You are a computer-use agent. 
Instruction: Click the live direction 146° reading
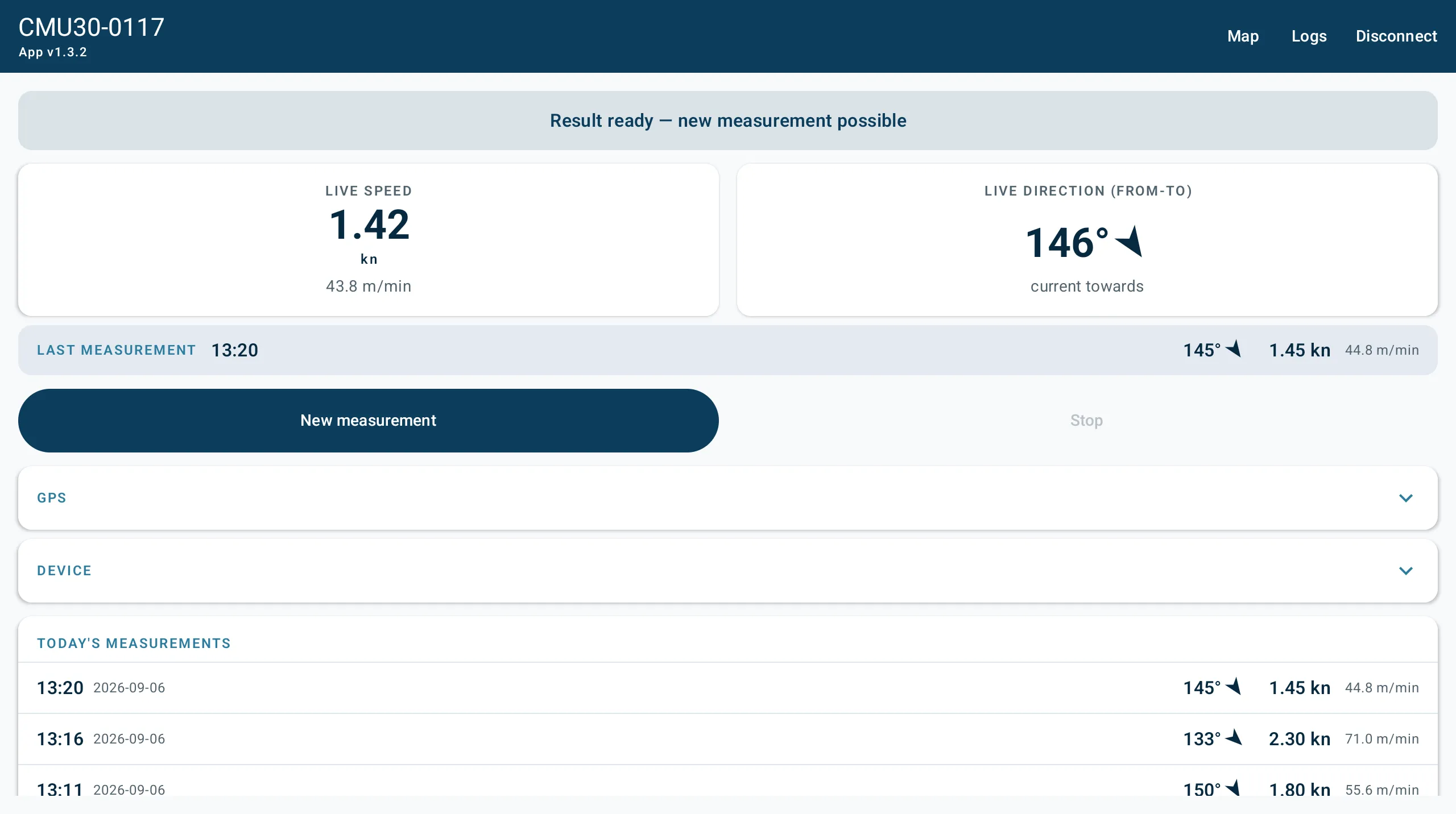pyautogui.click(x=1067, y=243)
